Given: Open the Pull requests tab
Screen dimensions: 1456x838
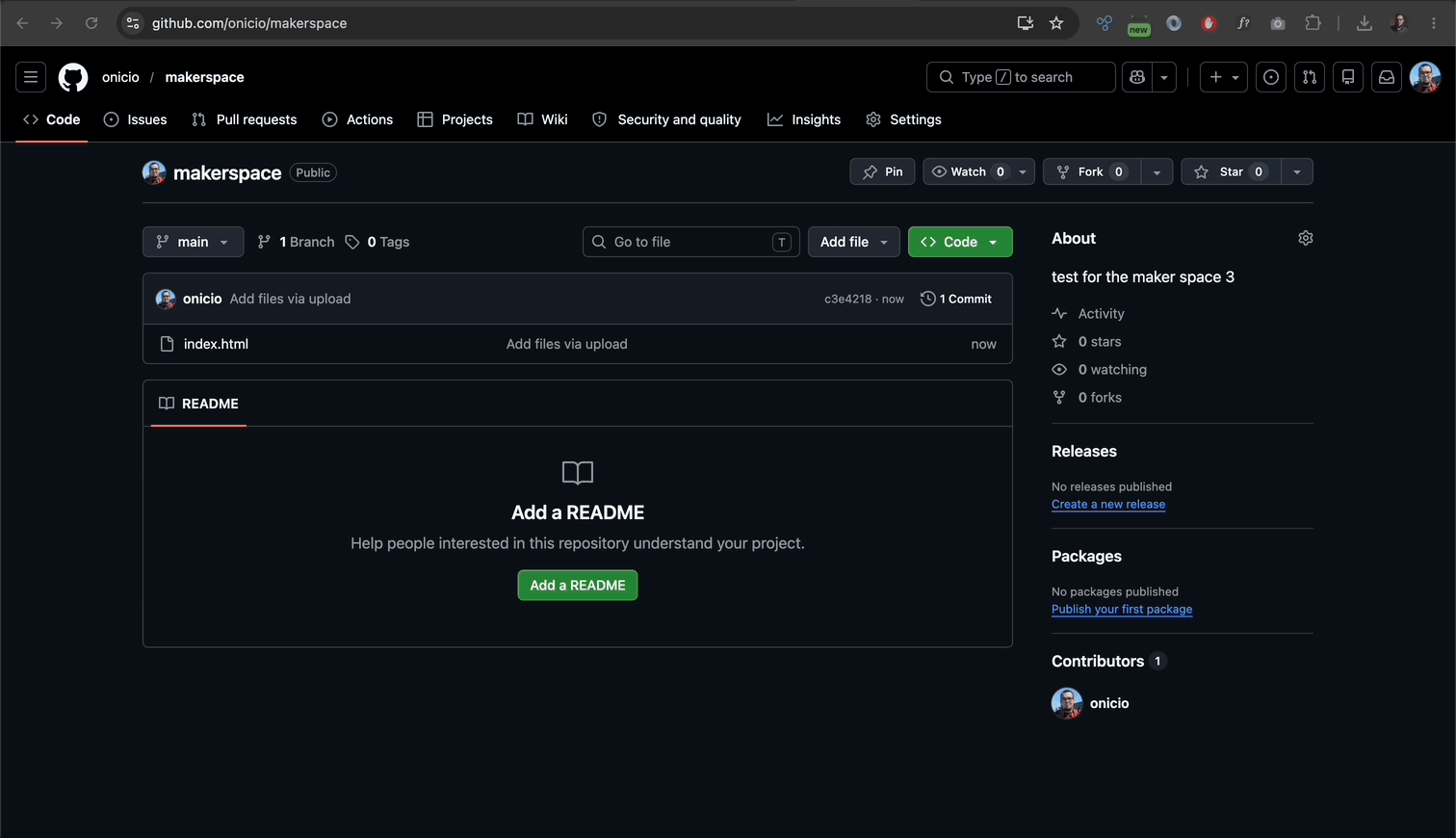Looking at the screenshot, I should pos(245,119).
